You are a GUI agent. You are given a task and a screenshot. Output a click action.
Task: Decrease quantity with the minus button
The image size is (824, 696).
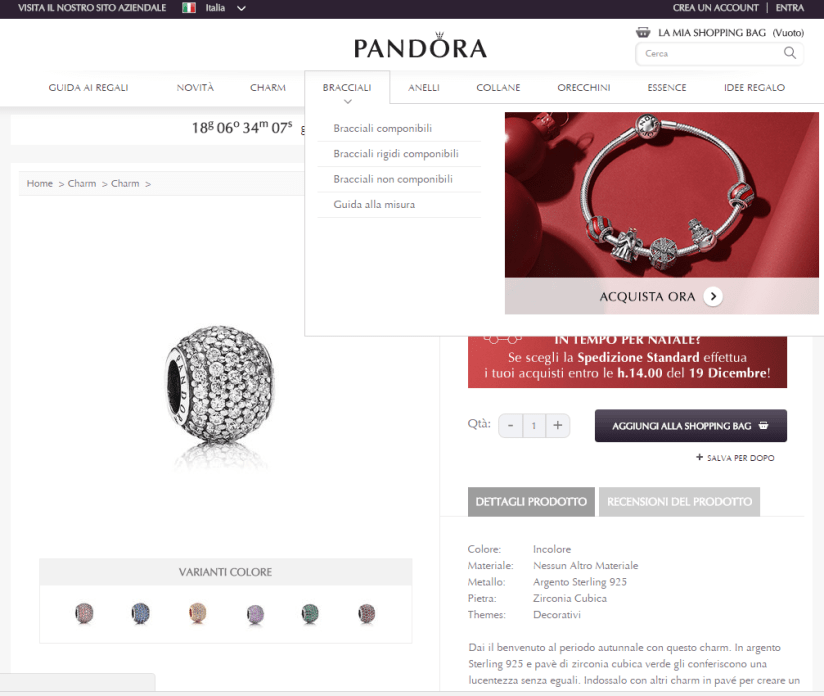tap(510, 425)
